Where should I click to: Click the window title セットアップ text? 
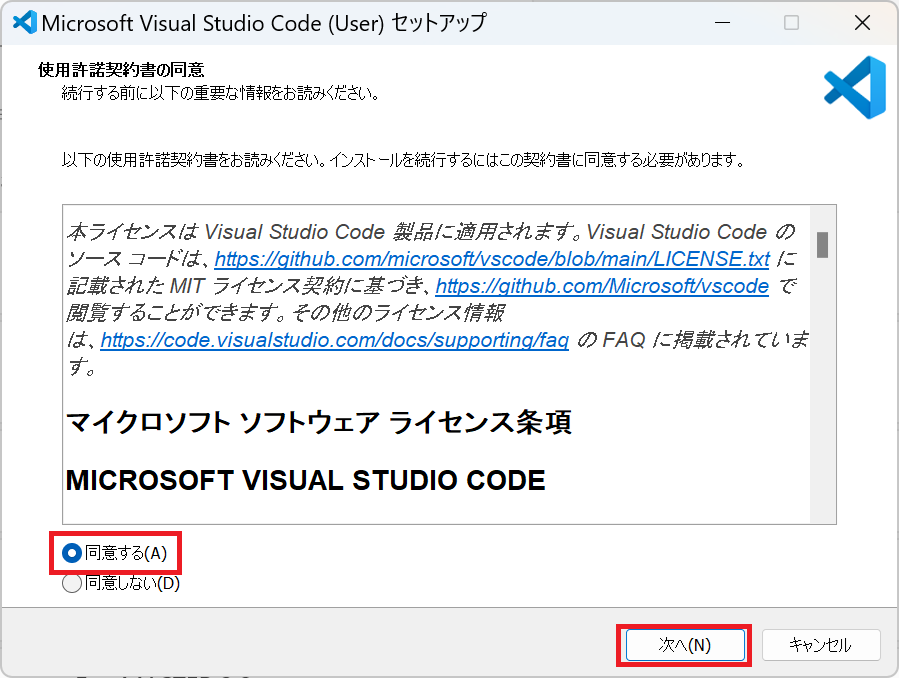coord(439,23)
